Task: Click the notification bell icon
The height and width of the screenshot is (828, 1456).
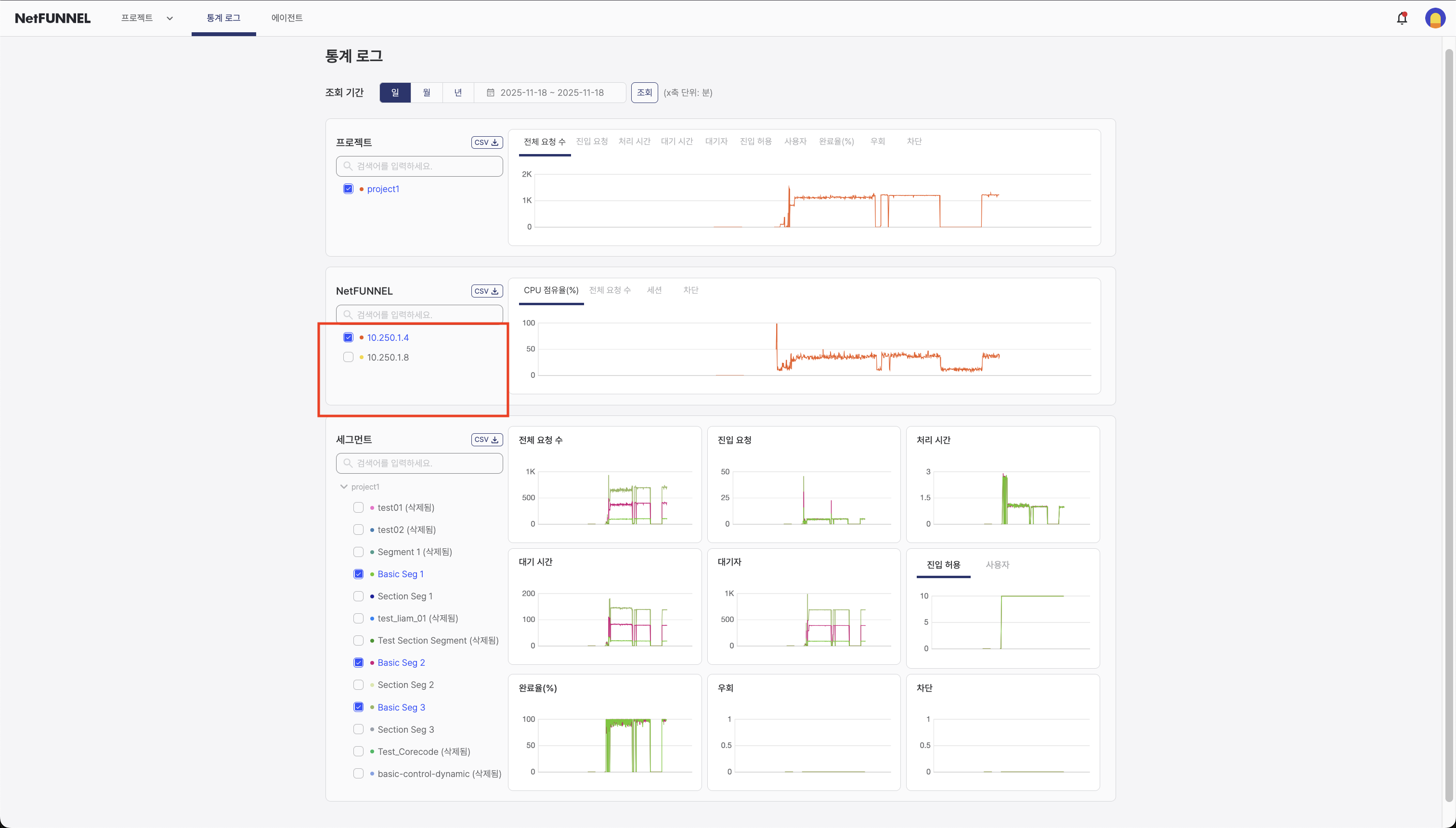Action: pyautogui.click(x=1402, y=18)
